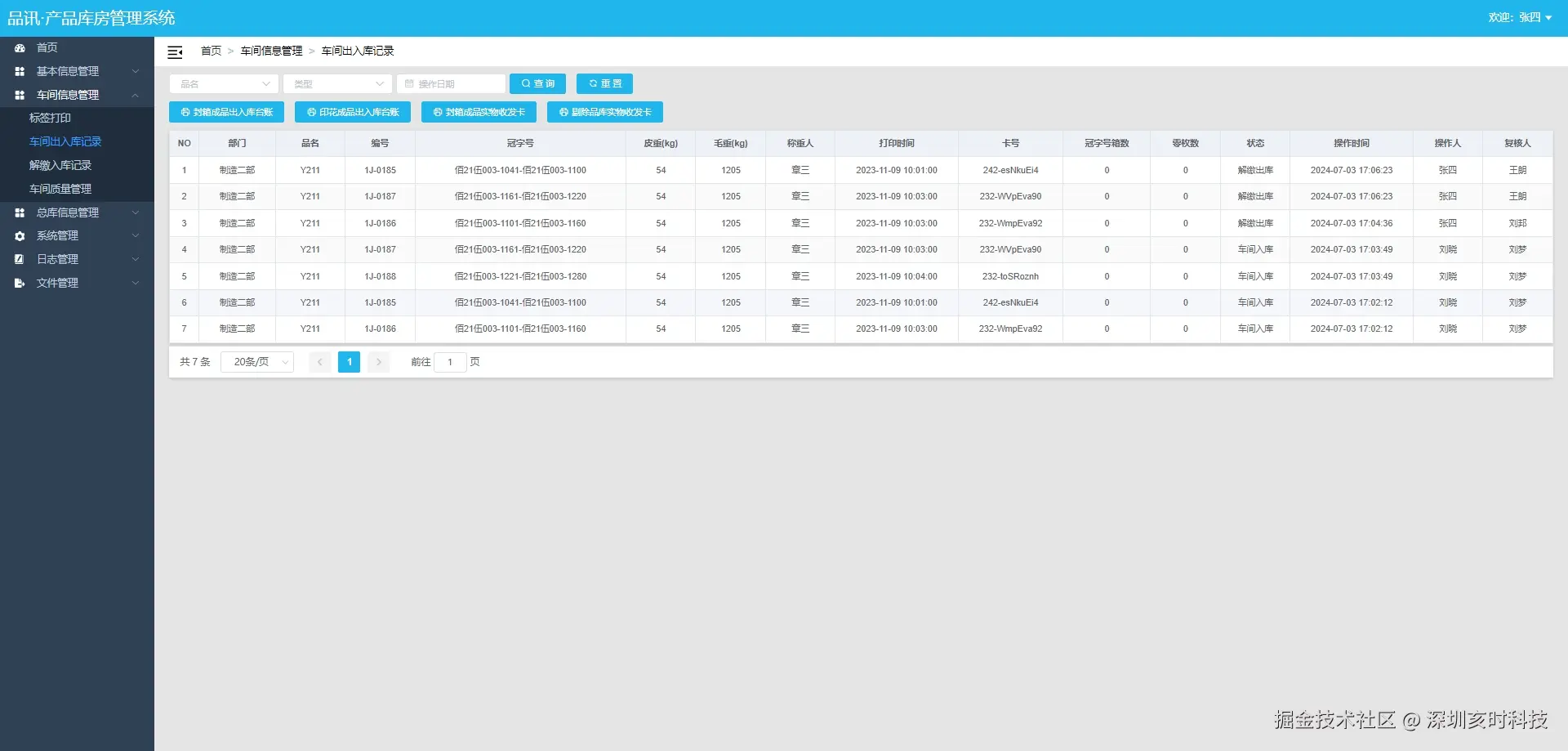Viewport: 1568px width, 751px height.
Task: Click card number 242-esNkuEi4 in row 6
Action: [x=1010, y=303]
